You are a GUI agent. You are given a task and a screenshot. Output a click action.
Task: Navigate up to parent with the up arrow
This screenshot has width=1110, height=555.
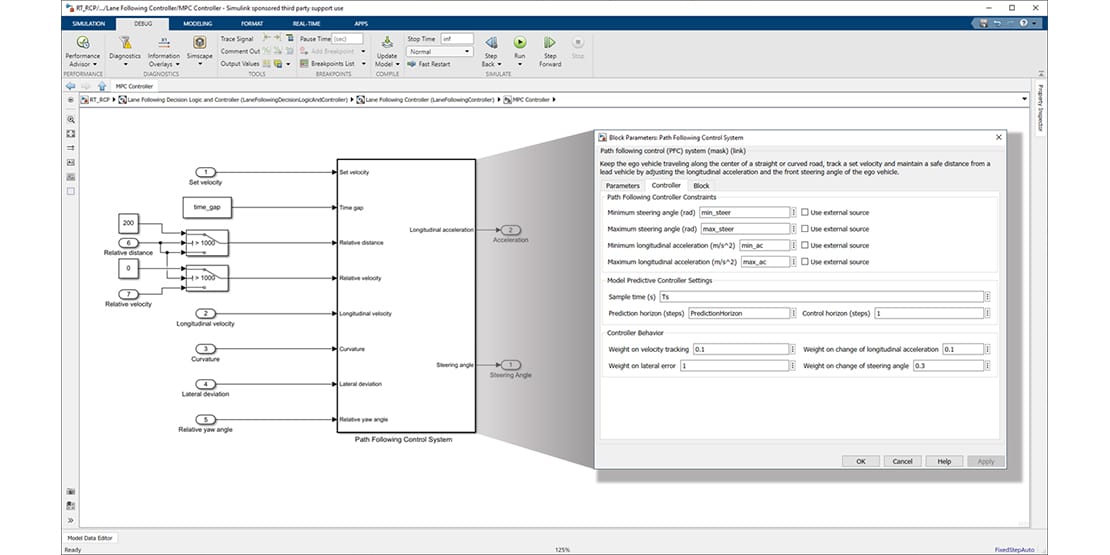101,86
